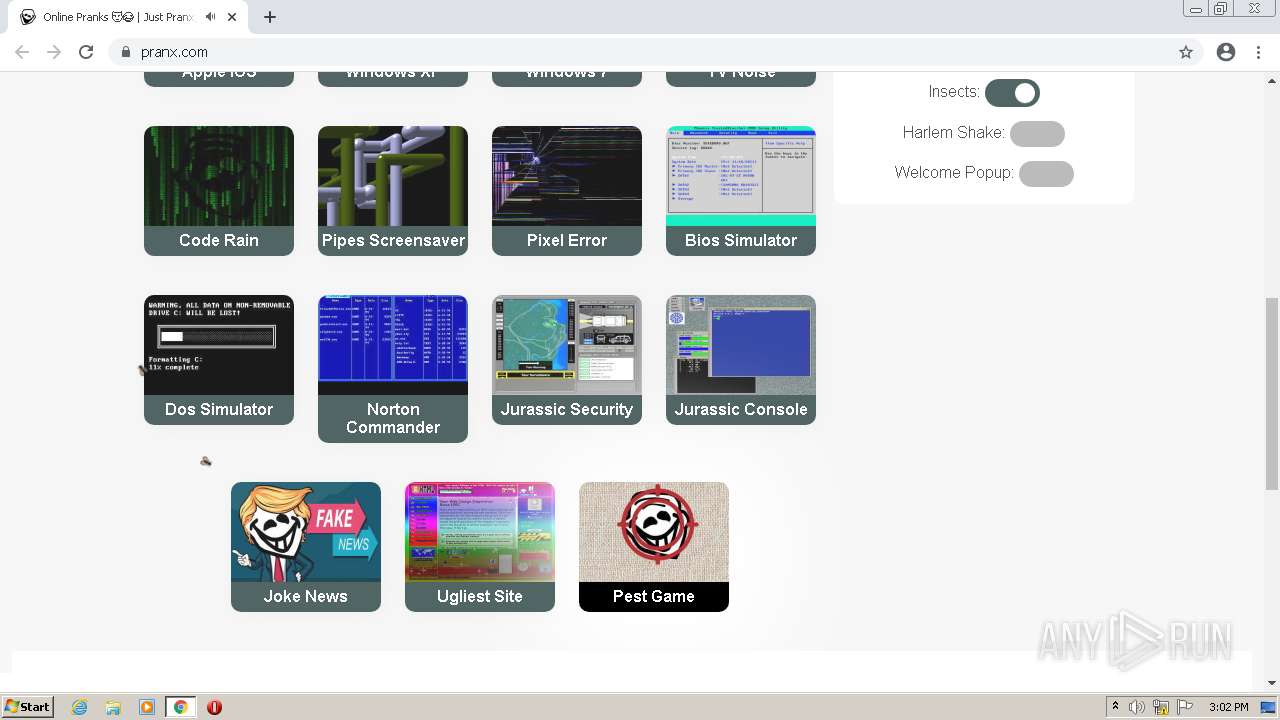This screenshot has height=720, width=1280.
Task: Show hidden system tray icons
Action: coord(1115,707)
